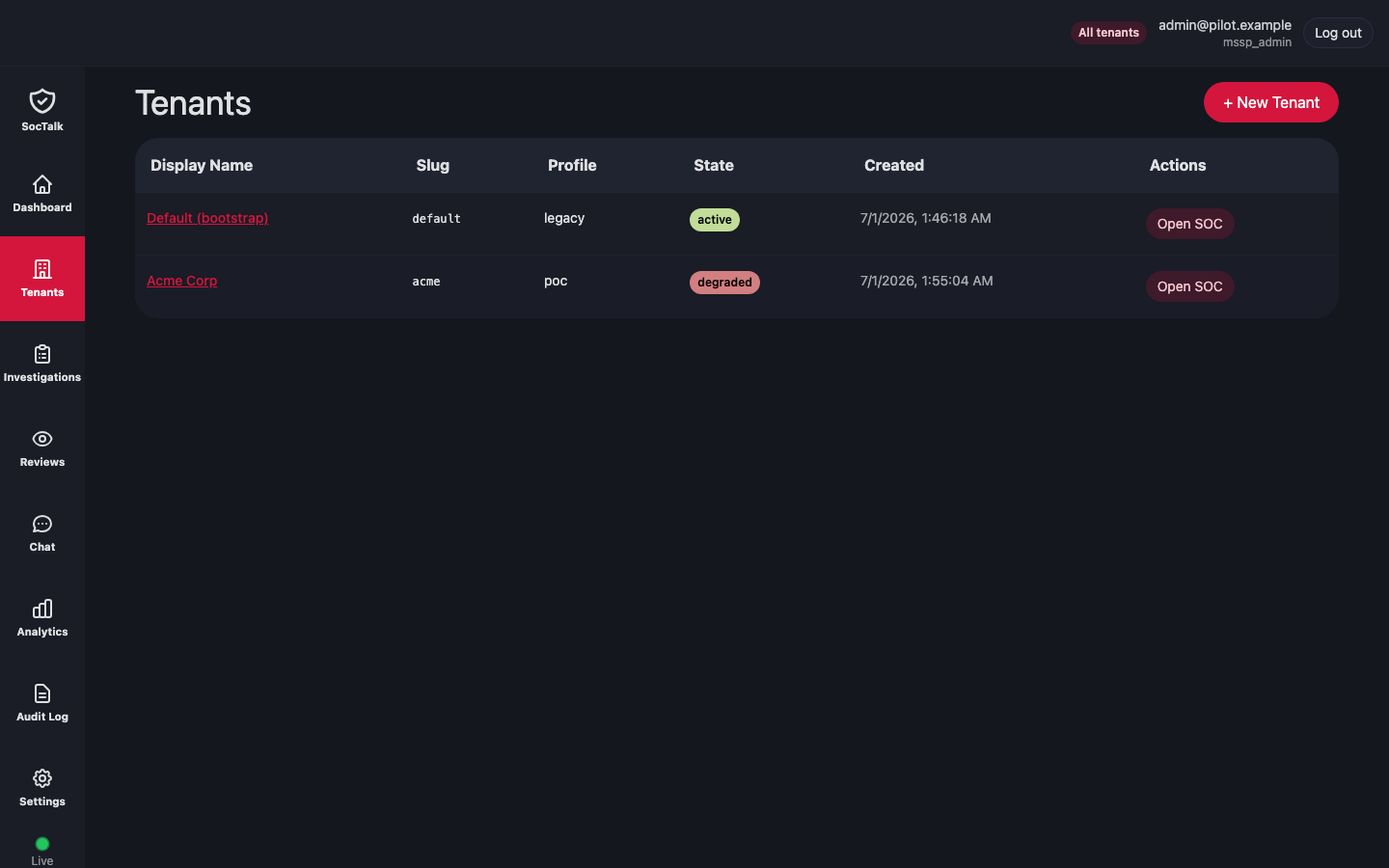The height and width of the screenshot is (868, 1389).
Task: Open the Default (bootstrap) tenant link
Action: [x=207, y=218]
